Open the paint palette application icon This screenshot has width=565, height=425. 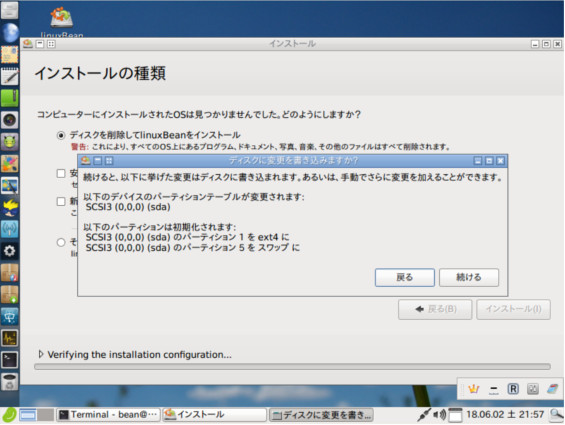(x=9, y=163)
